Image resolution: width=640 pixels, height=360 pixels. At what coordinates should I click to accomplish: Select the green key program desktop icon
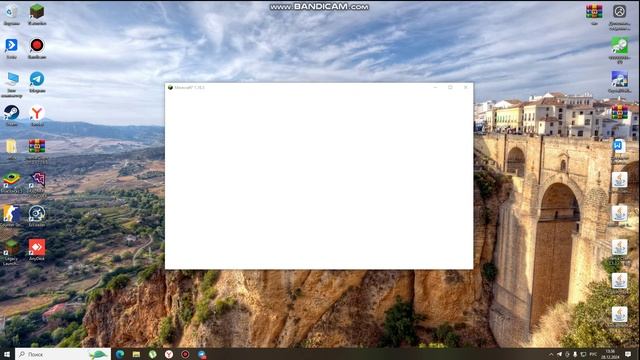pos(619,45)
